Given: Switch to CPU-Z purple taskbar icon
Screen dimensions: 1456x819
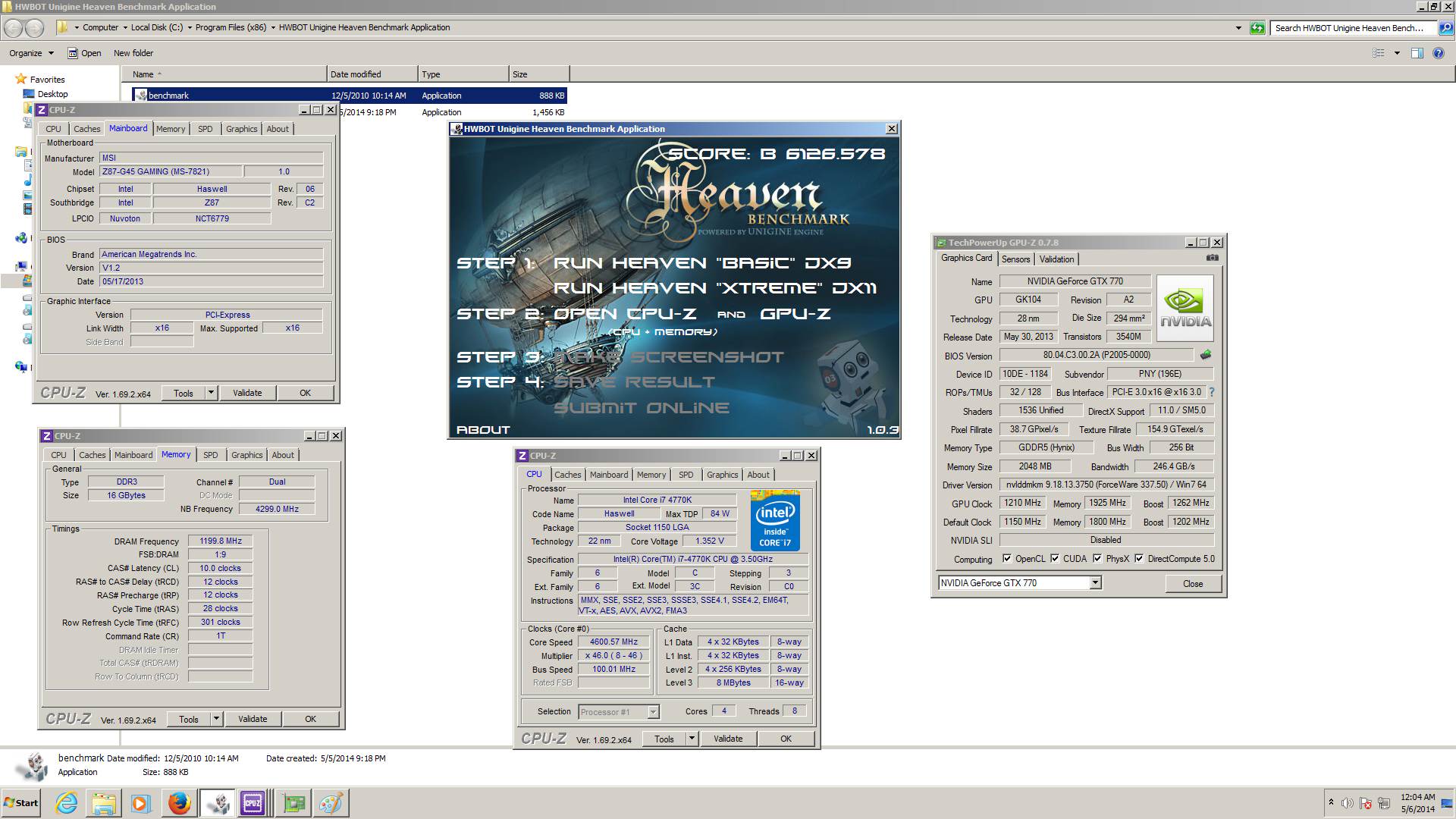Looking at the screenshot, I should coord(253,803).
